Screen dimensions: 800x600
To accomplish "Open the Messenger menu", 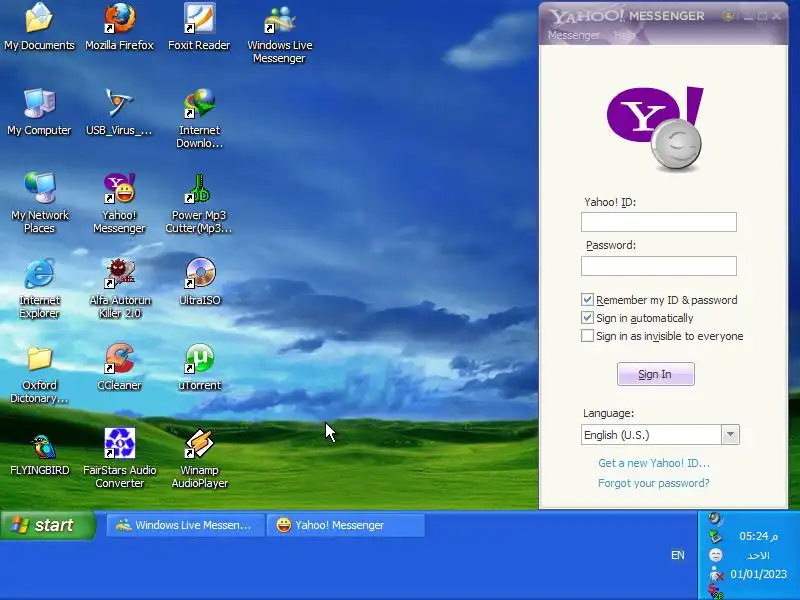I will tap(573, 35).
